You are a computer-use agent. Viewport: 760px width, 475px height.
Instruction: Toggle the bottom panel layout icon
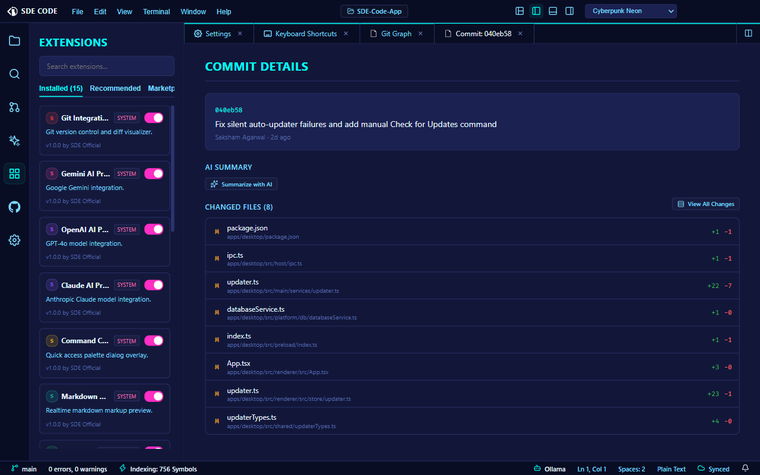click(x=553, y=11)
